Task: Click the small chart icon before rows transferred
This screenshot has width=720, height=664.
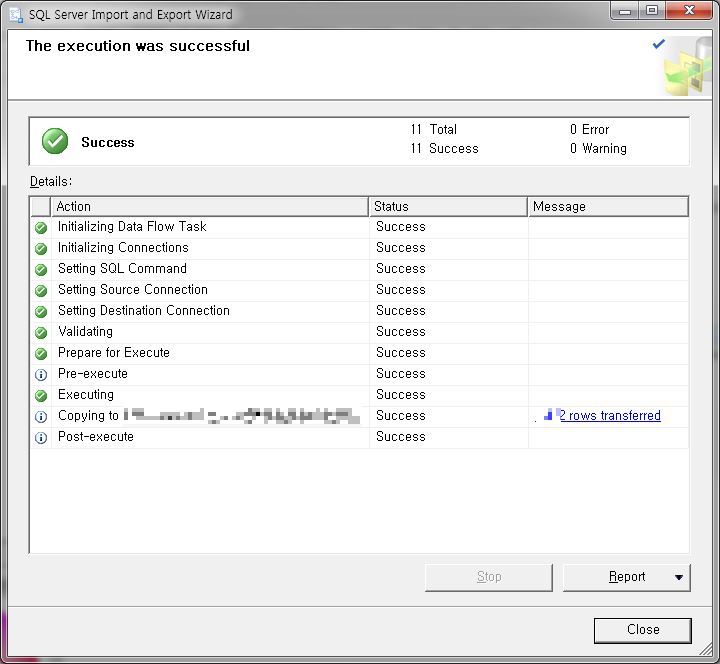Action: (548, 415)
